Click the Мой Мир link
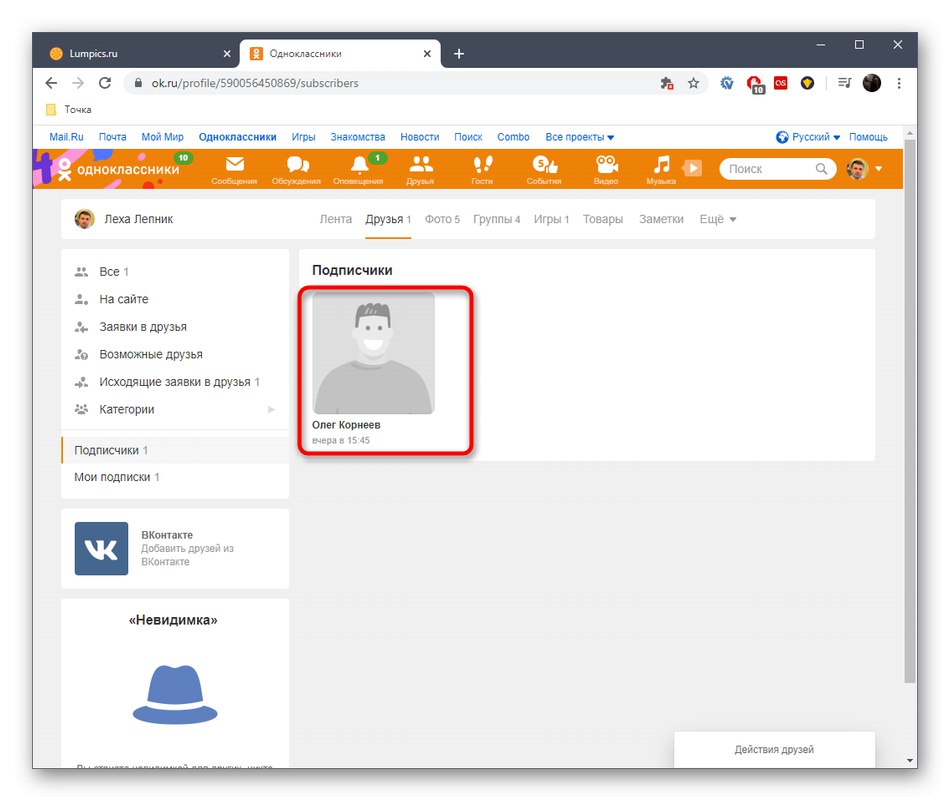This screenshot has width=950, height=801. [162, 137]
